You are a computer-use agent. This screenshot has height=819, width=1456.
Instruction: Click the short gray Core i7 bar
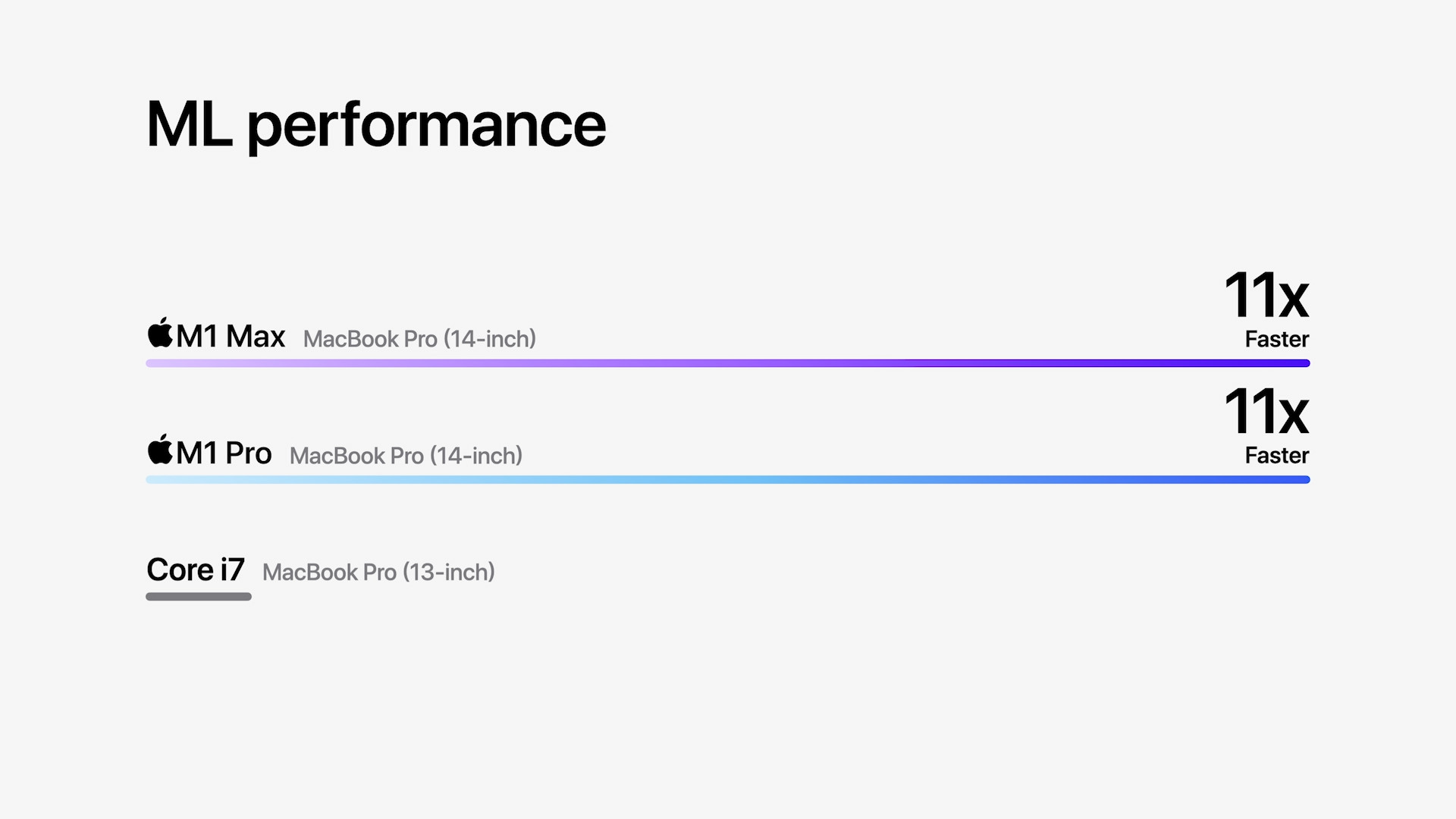click(199, 597)
